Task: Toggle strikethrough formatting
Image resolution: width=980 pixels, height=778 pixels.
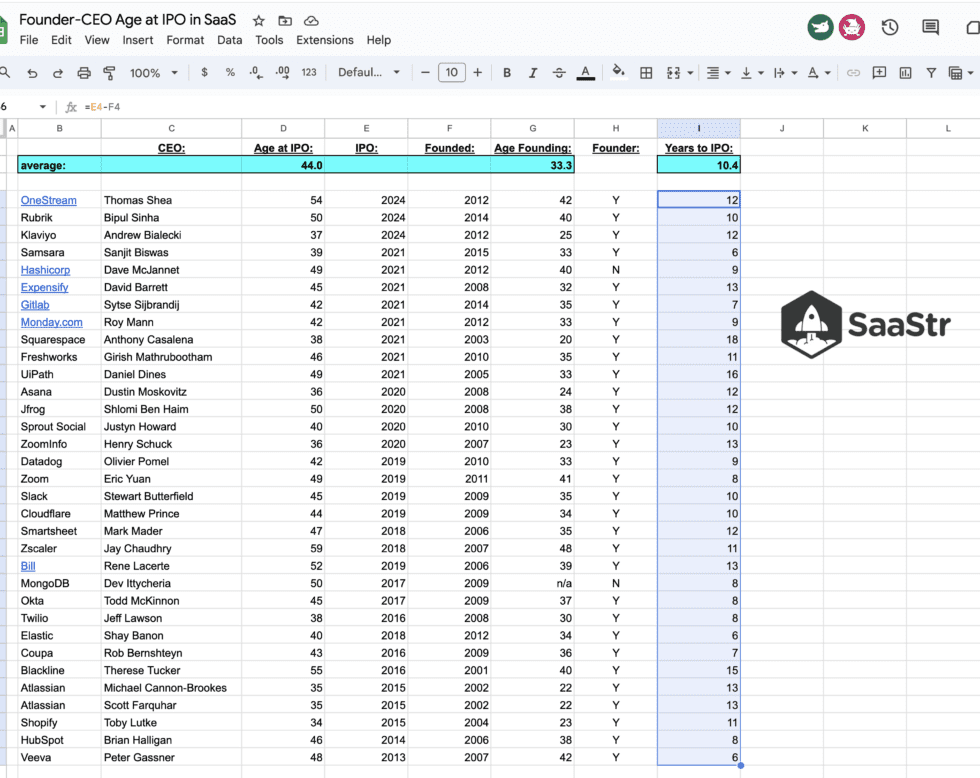Action: (x=559, y=73)
